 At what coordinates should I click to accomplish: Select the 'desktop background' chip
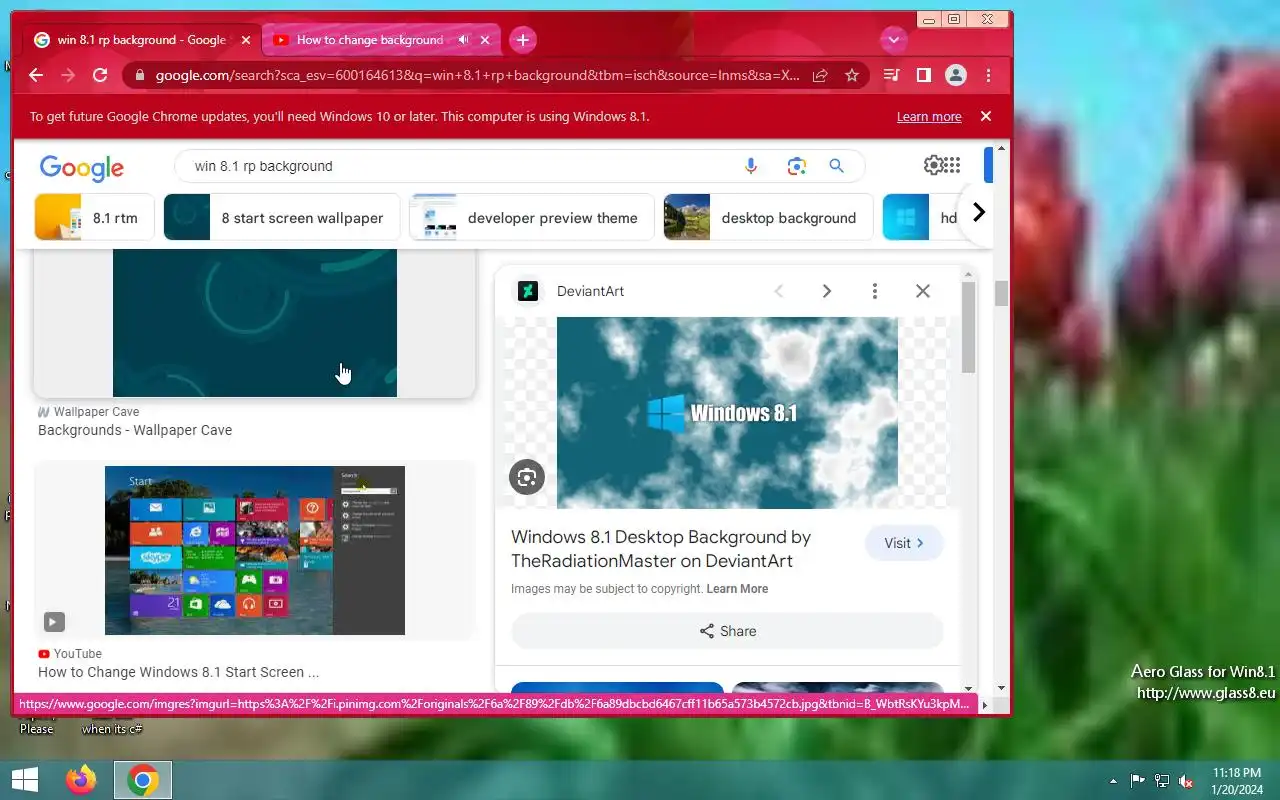click(x=768, y=218)
